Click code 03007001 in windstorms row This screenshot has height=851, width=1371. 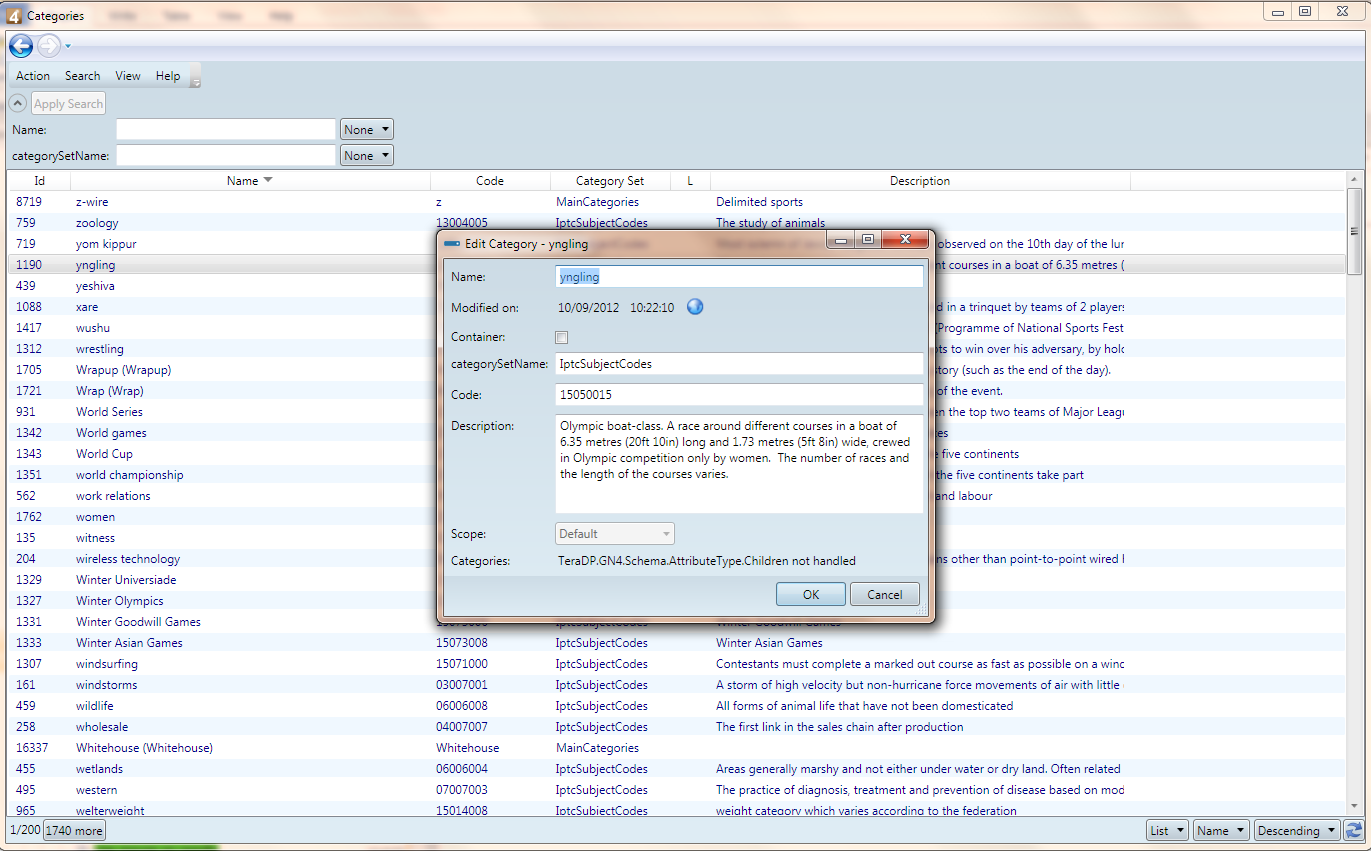point(462,685)
